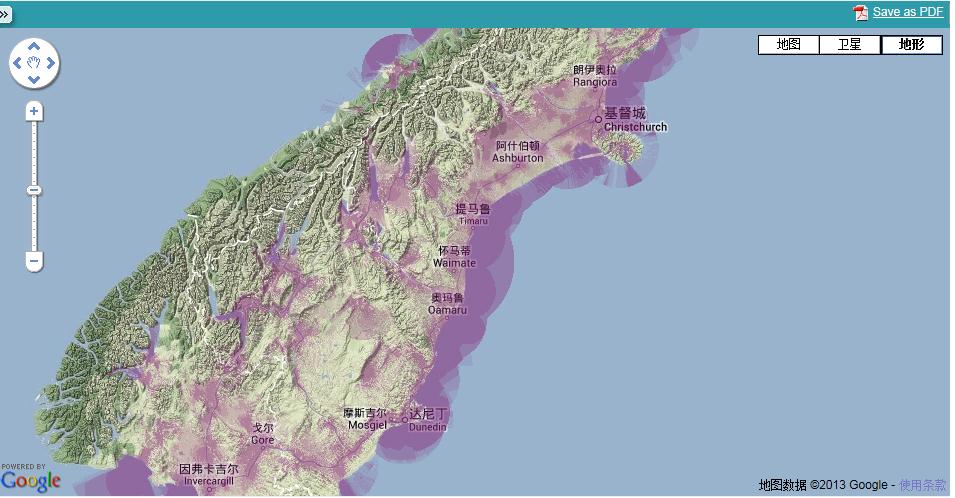Click the red PDF file icon

(x=860, y=13)
